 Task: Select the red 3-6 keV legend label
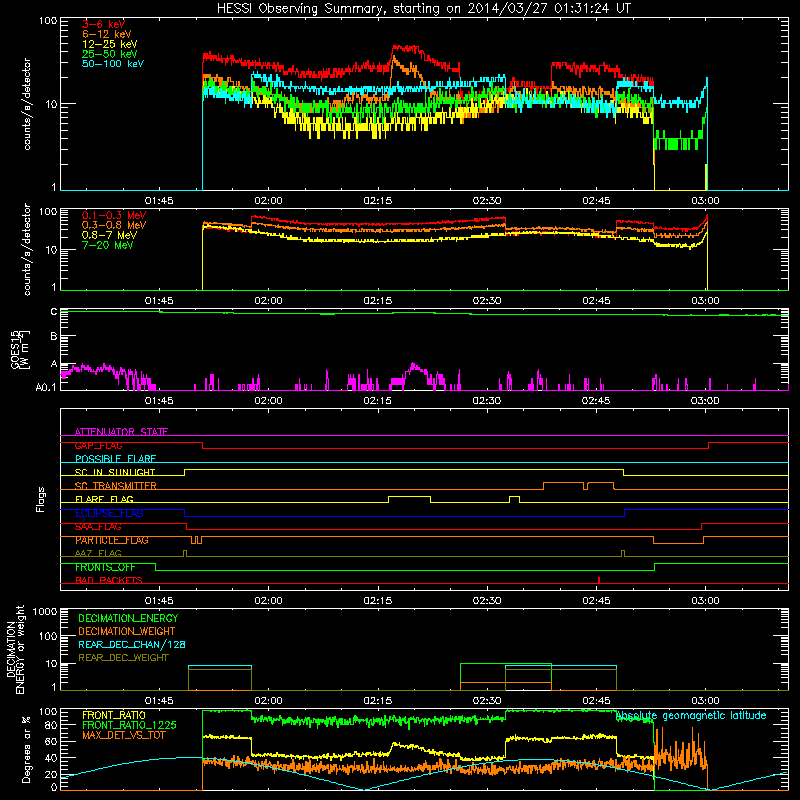point(103,24)
